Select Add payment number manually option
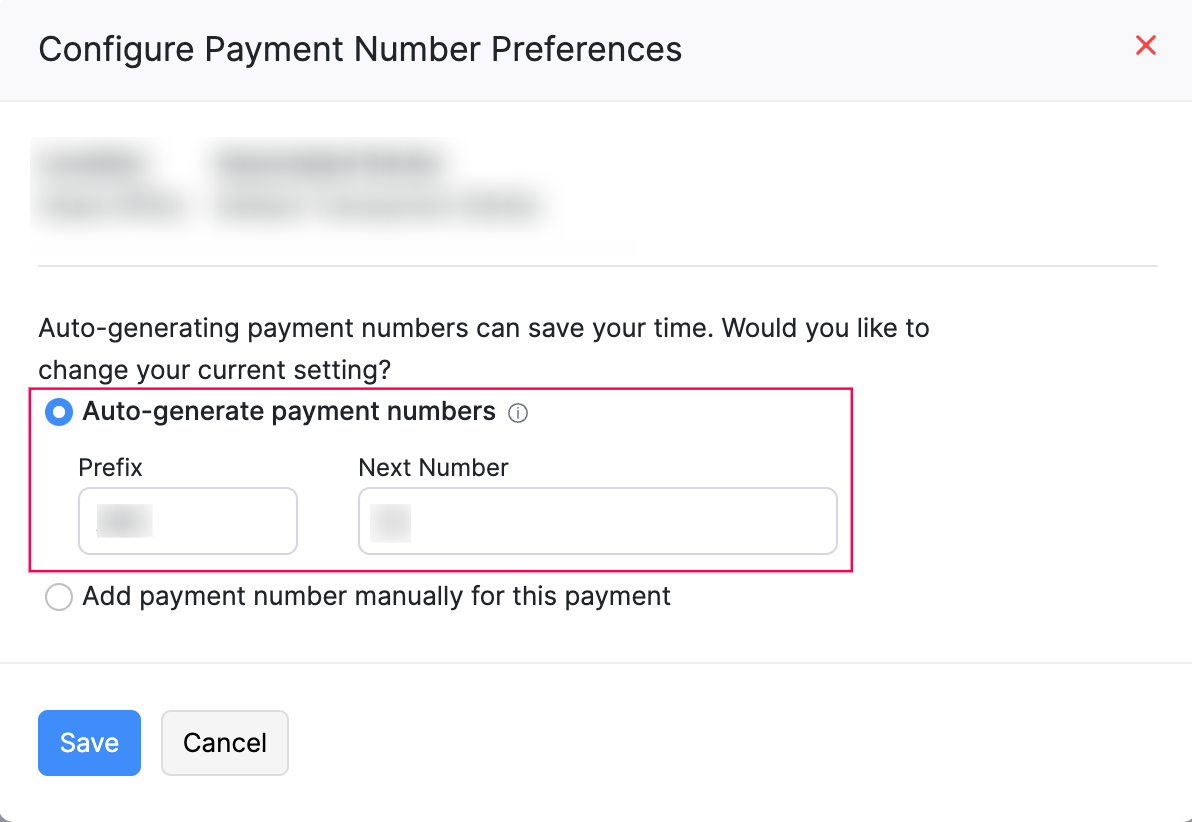Image resolution: width=1192 pixels, height=822 pixels. pos(59,596)
